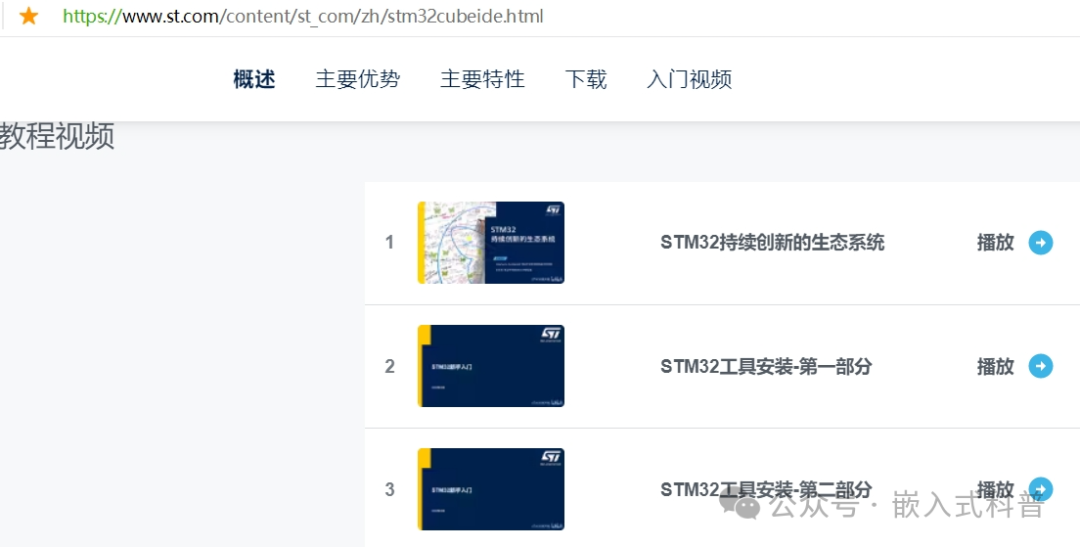Click the orange bookmark star icon

(28, 15)
